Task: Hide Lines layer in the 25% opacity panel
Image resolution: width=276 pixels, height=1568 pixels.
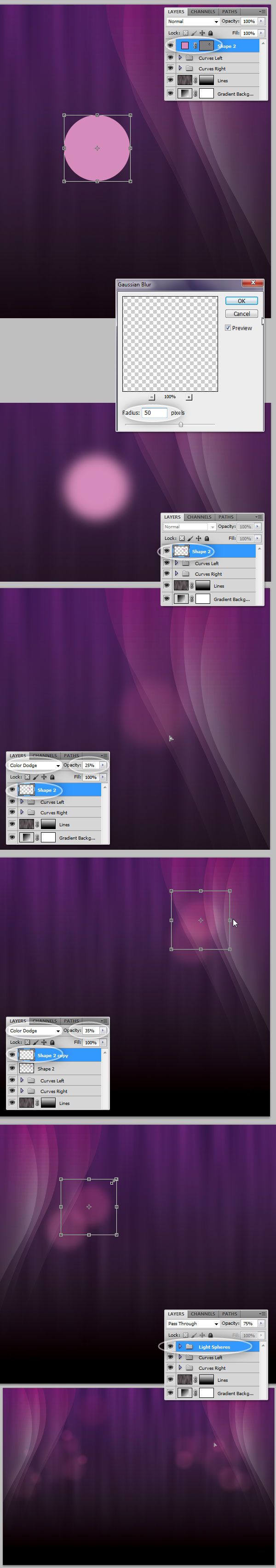Action: pyautogui.click(x=12, y=824)
